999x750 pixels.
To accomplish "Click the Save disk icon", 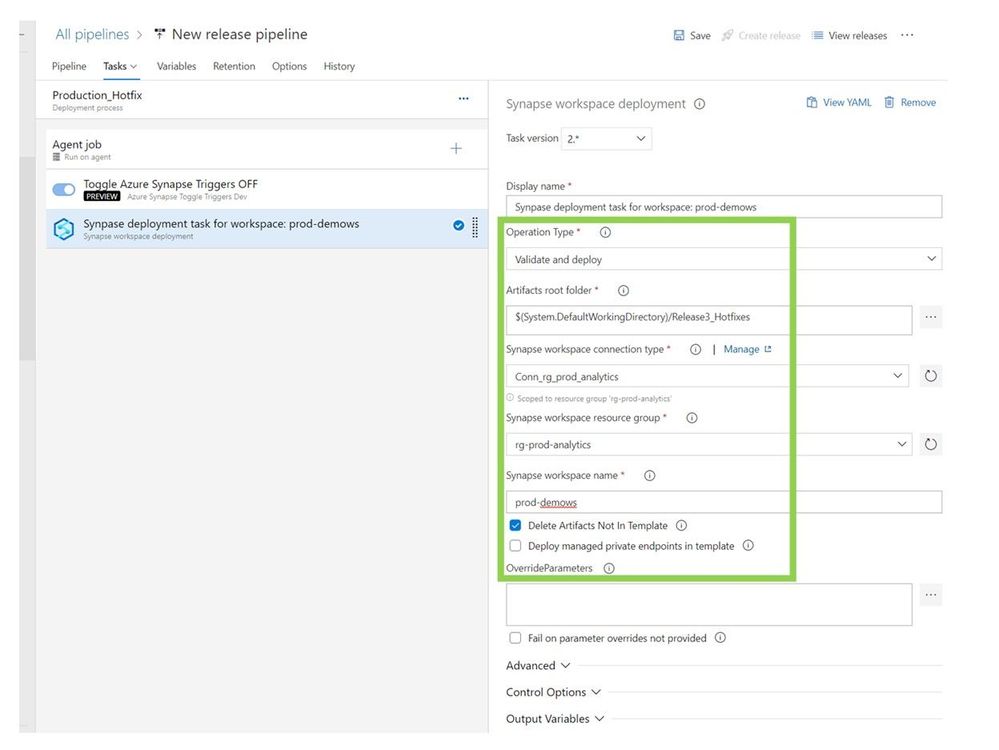I will click(x=680, y=36).
